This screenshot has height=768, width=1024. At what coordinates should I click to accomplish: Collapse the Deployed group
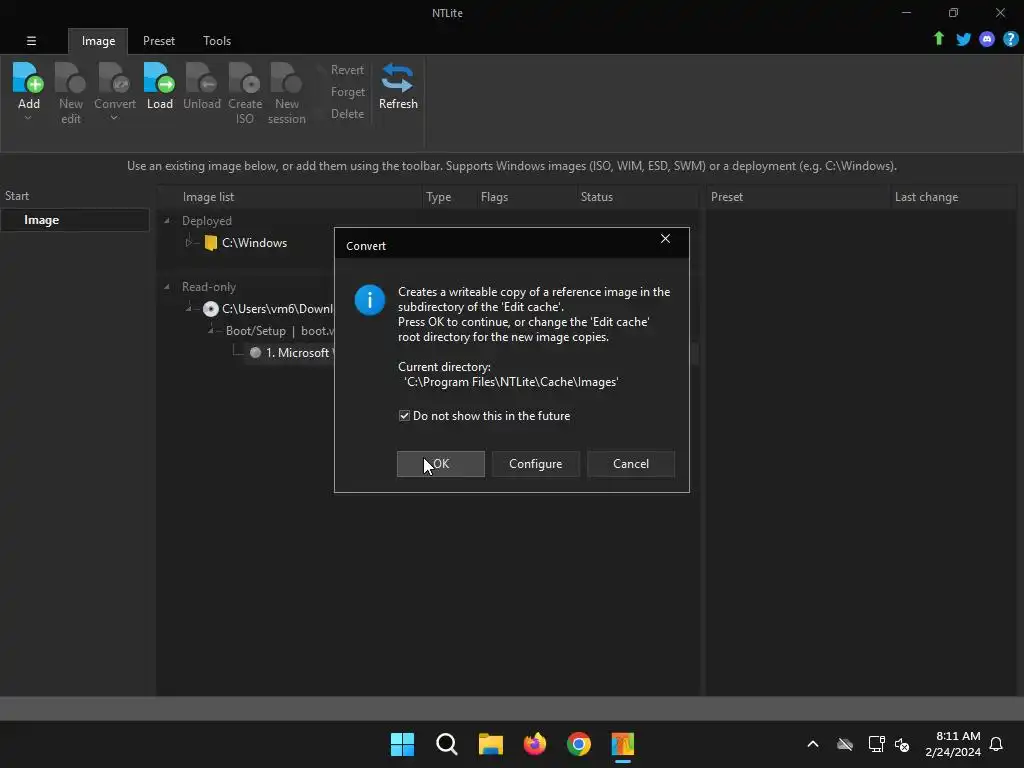point(167,221)
